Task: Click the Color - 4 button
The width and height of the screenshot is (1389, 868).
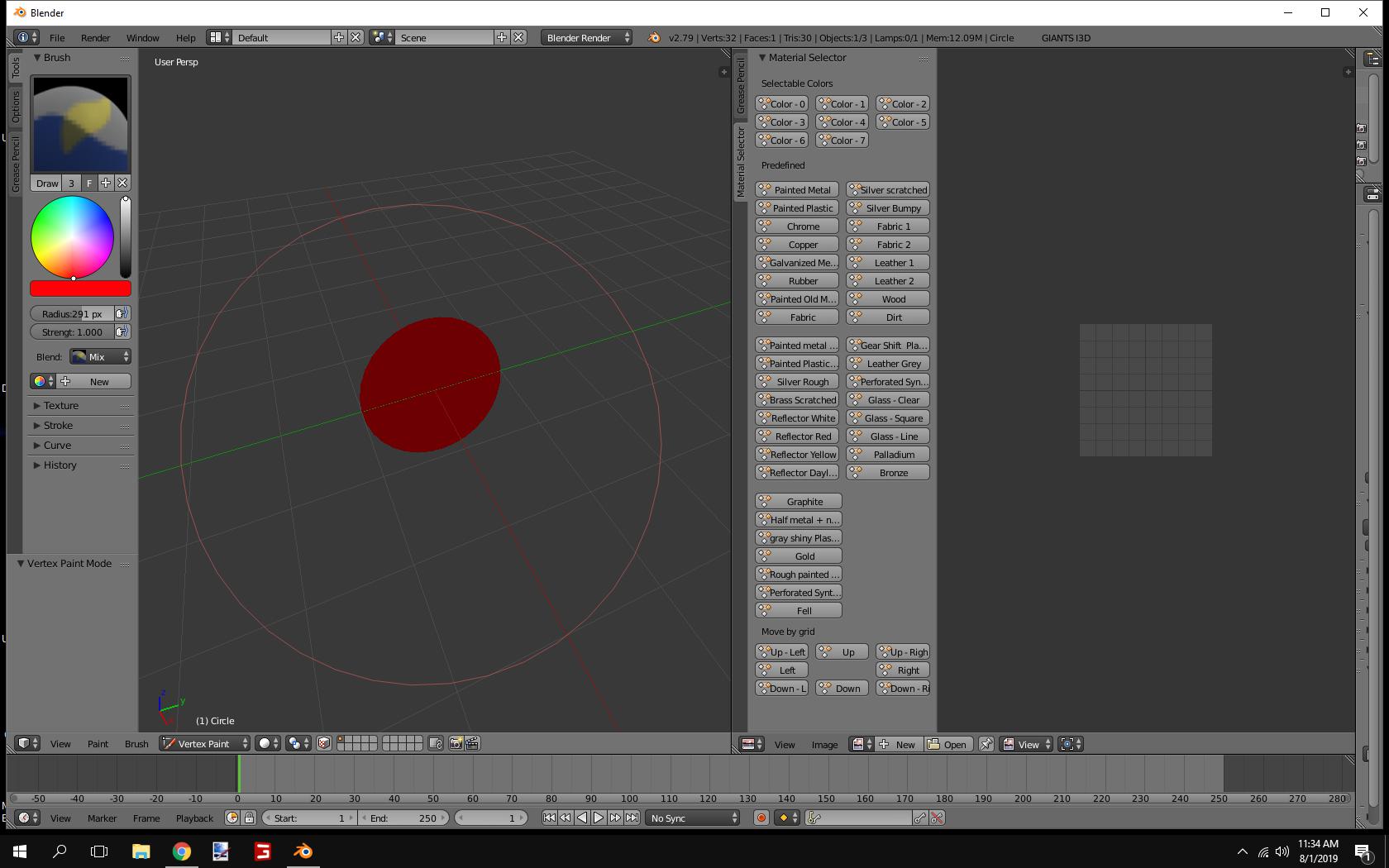Action: click(842, 122)
